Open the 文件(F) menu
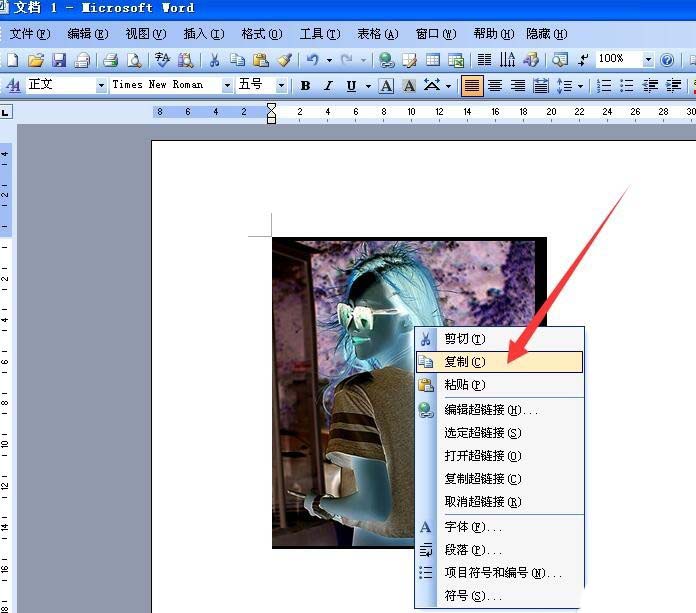The width and height of the screenshot is (696, 613). (x=30, y=34)
